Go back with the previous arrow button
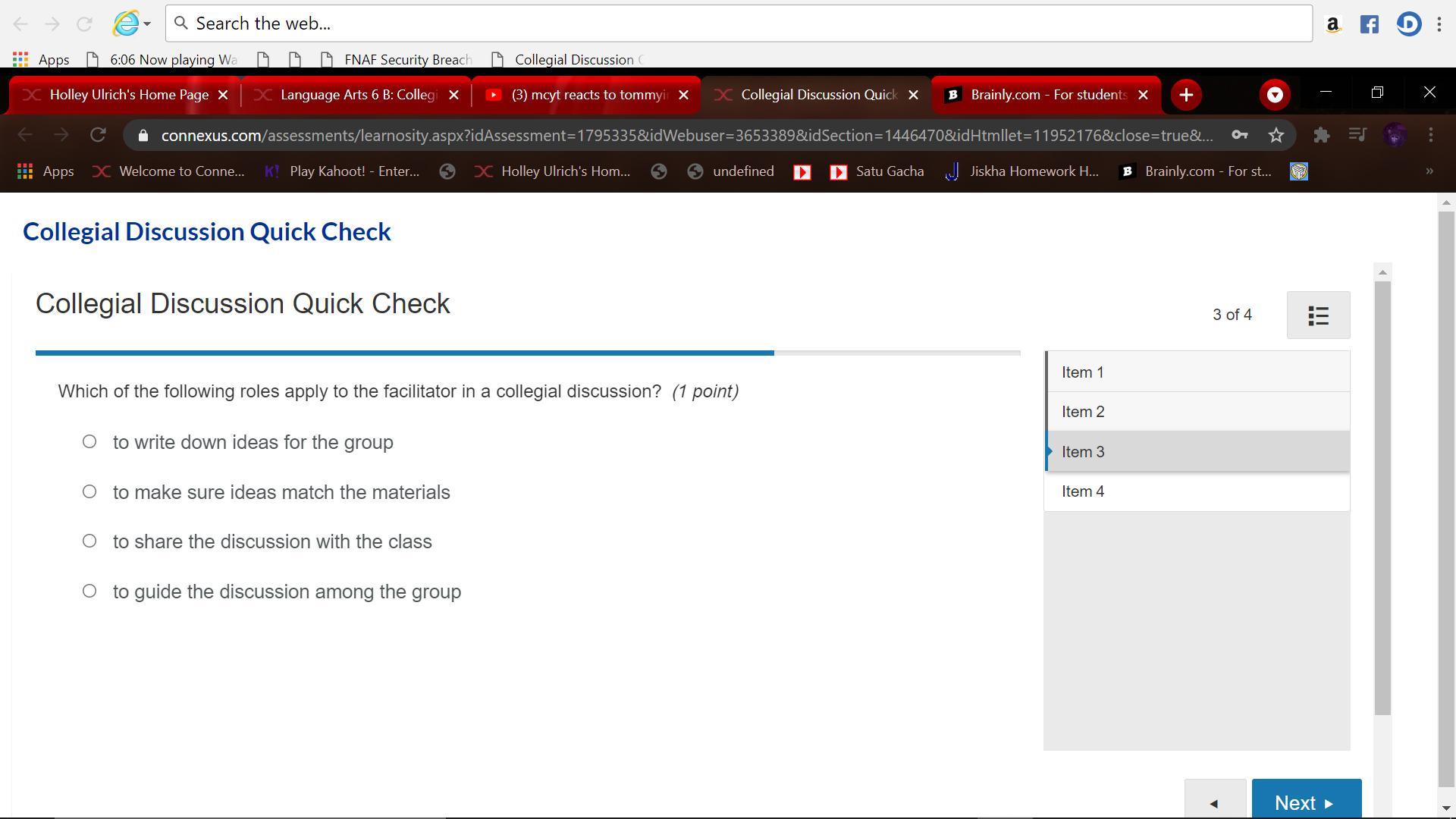 click(x=1214, y=802)
